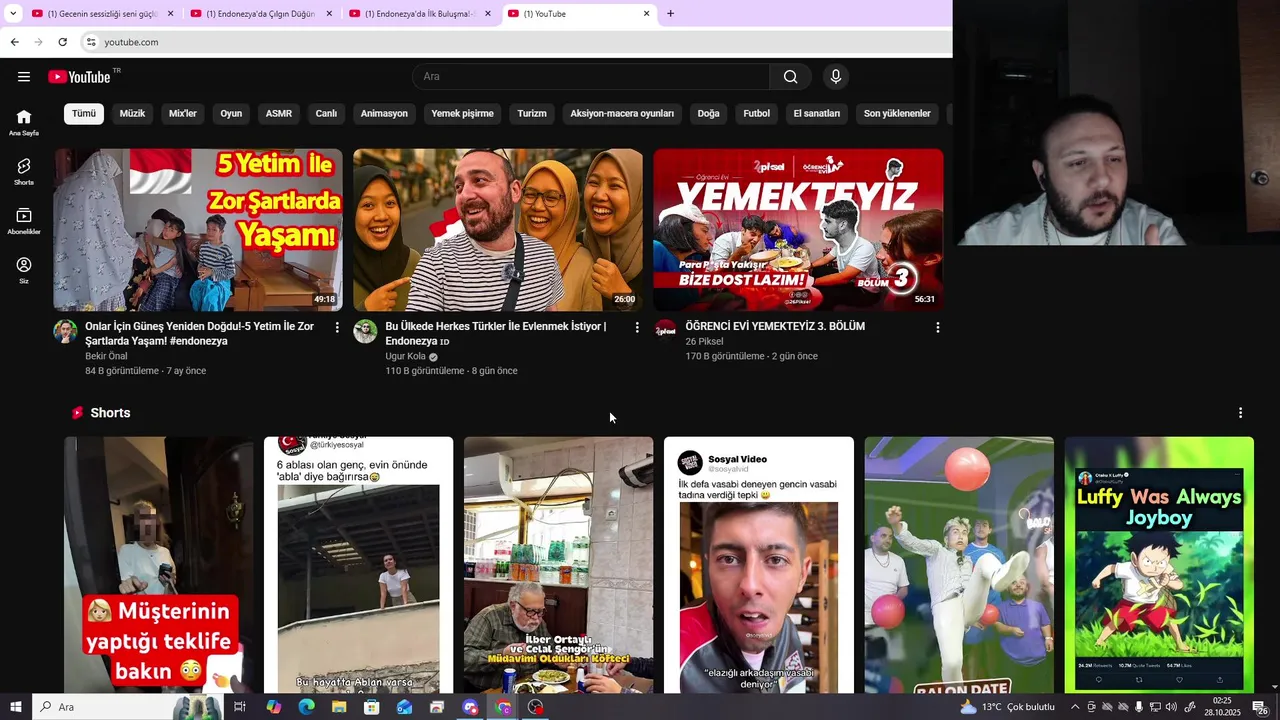Open Bu Ülkede Herkes Türkler title link
The height and width of the screenshot is (720, 1280).
496,334
